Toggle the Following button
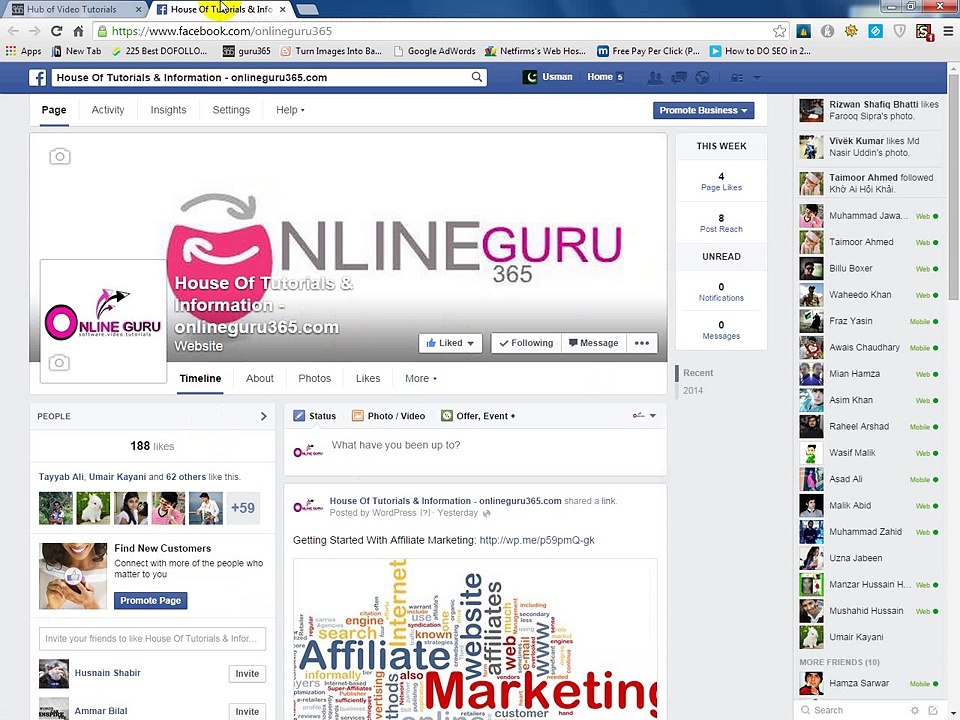Screen dimensions: 960x720 [525, 343]
